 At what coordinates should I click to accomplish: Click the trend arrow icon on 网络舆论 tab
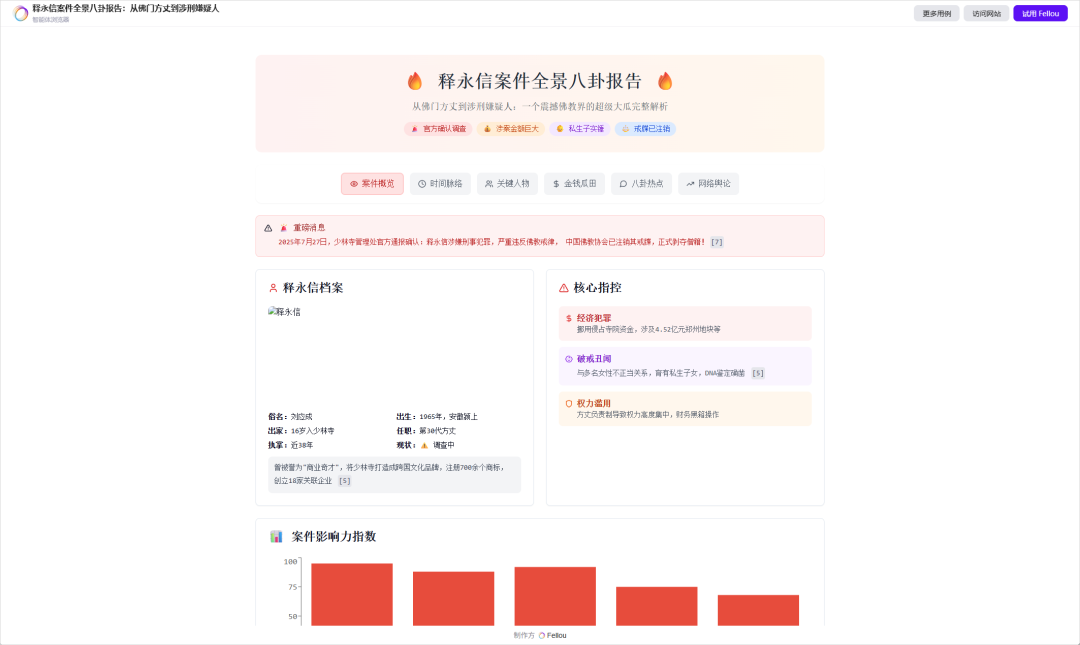tap(692, 183)
